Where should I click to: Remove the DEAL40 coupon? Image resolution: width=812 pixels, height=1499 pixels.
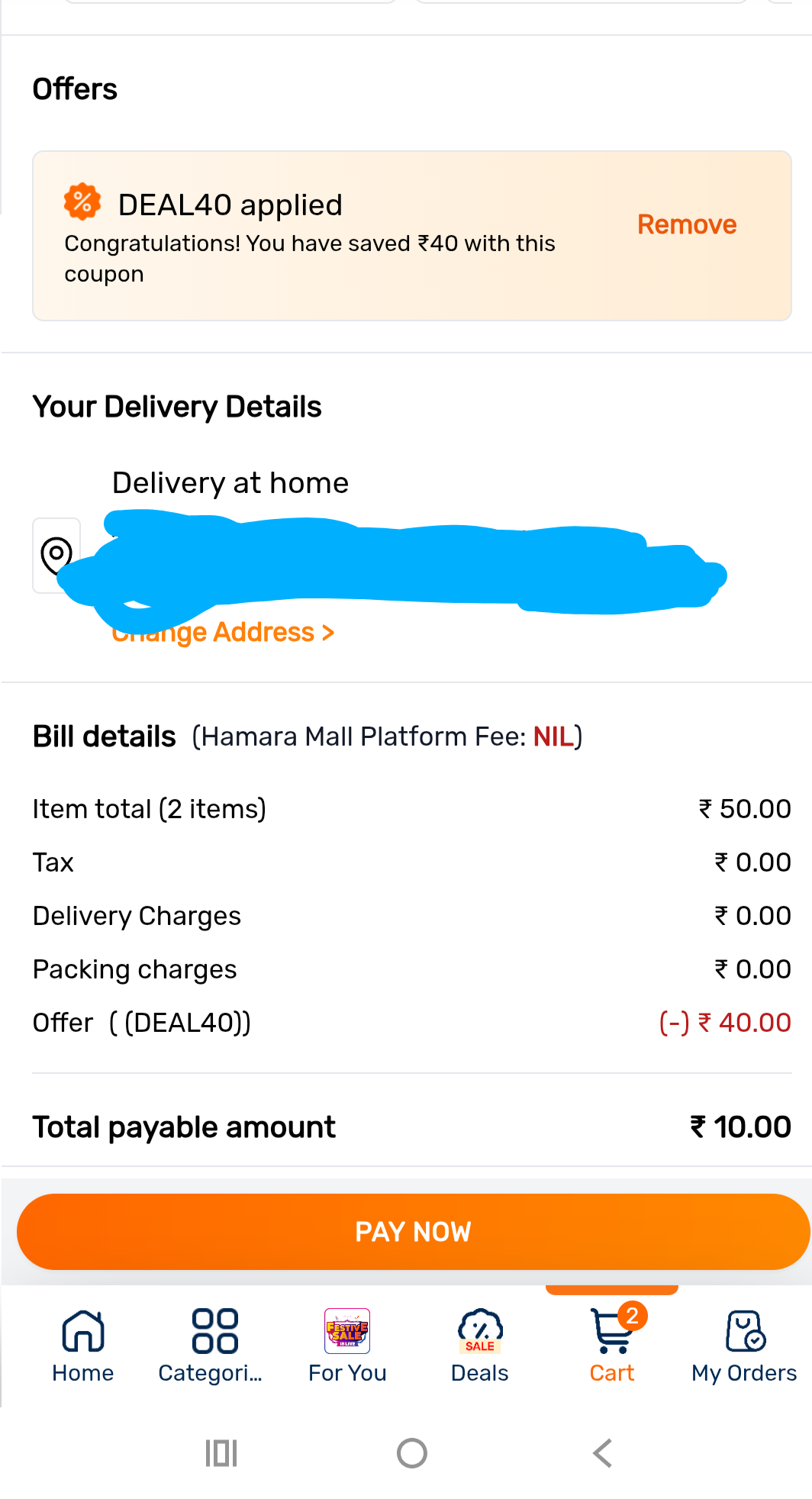(687, 225)
